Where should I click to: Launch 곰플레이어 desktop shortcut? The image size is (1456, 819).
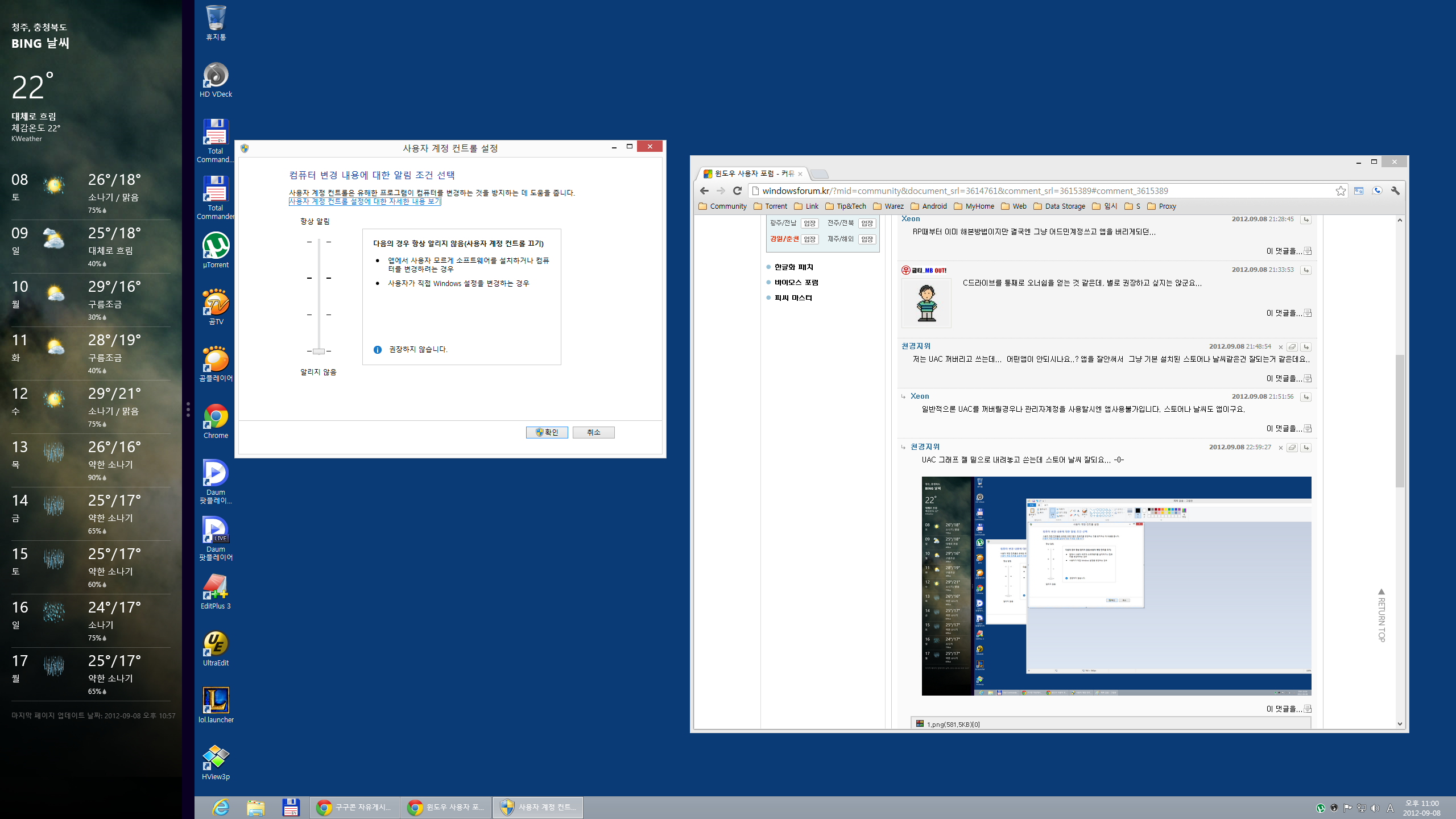click(x=216, y=364)
